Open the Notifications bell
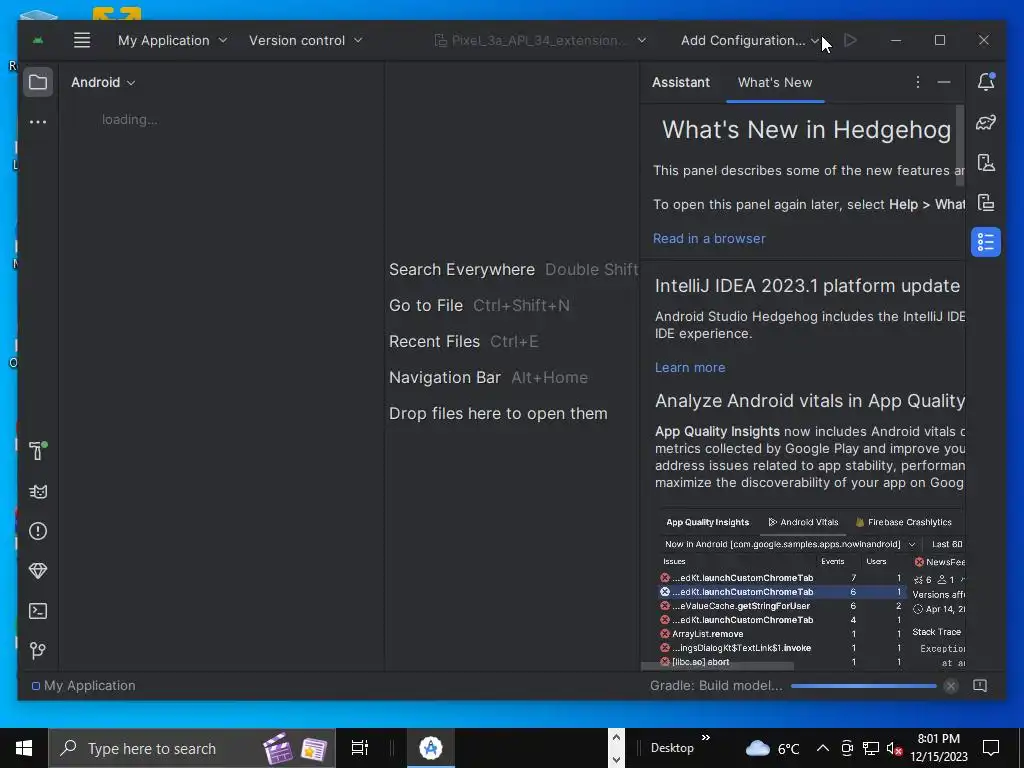This screenshot has height=768, width=1024. [986, 82]
